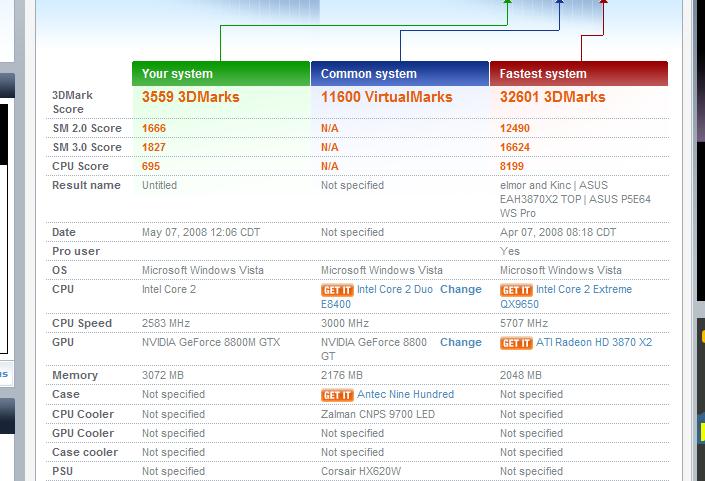This screenshot has width=705, height=481.
Task: Click the CPU Speed row label
Action: tap(82, 323)
